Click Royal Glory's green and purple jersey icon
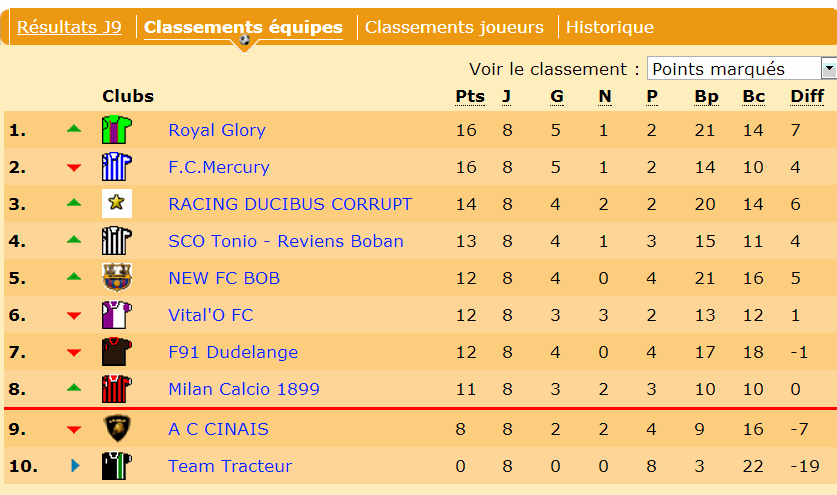The image size is (837, 495). coord(116,130)
